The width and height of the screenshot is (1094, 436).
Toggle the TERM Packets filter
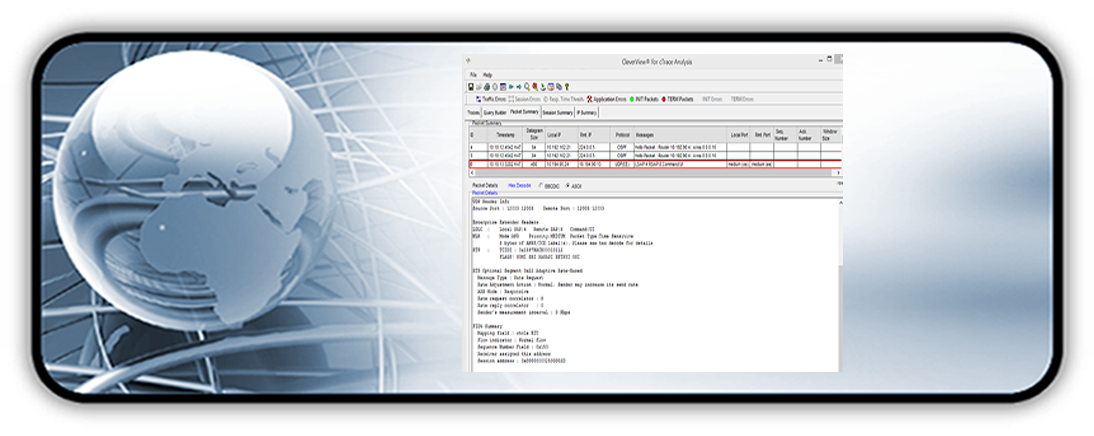click(x=677, y=99)
